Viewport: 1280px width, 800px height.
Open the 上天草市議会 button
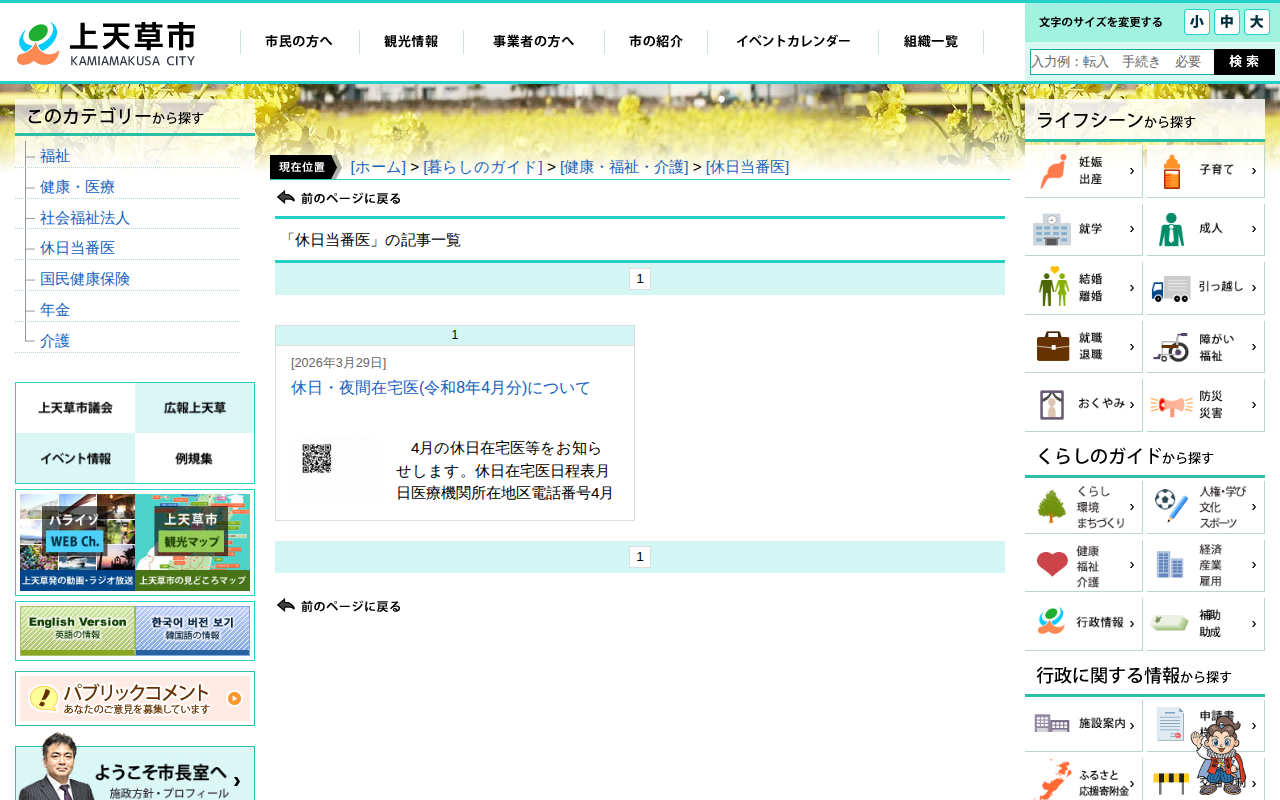(75, 408)
